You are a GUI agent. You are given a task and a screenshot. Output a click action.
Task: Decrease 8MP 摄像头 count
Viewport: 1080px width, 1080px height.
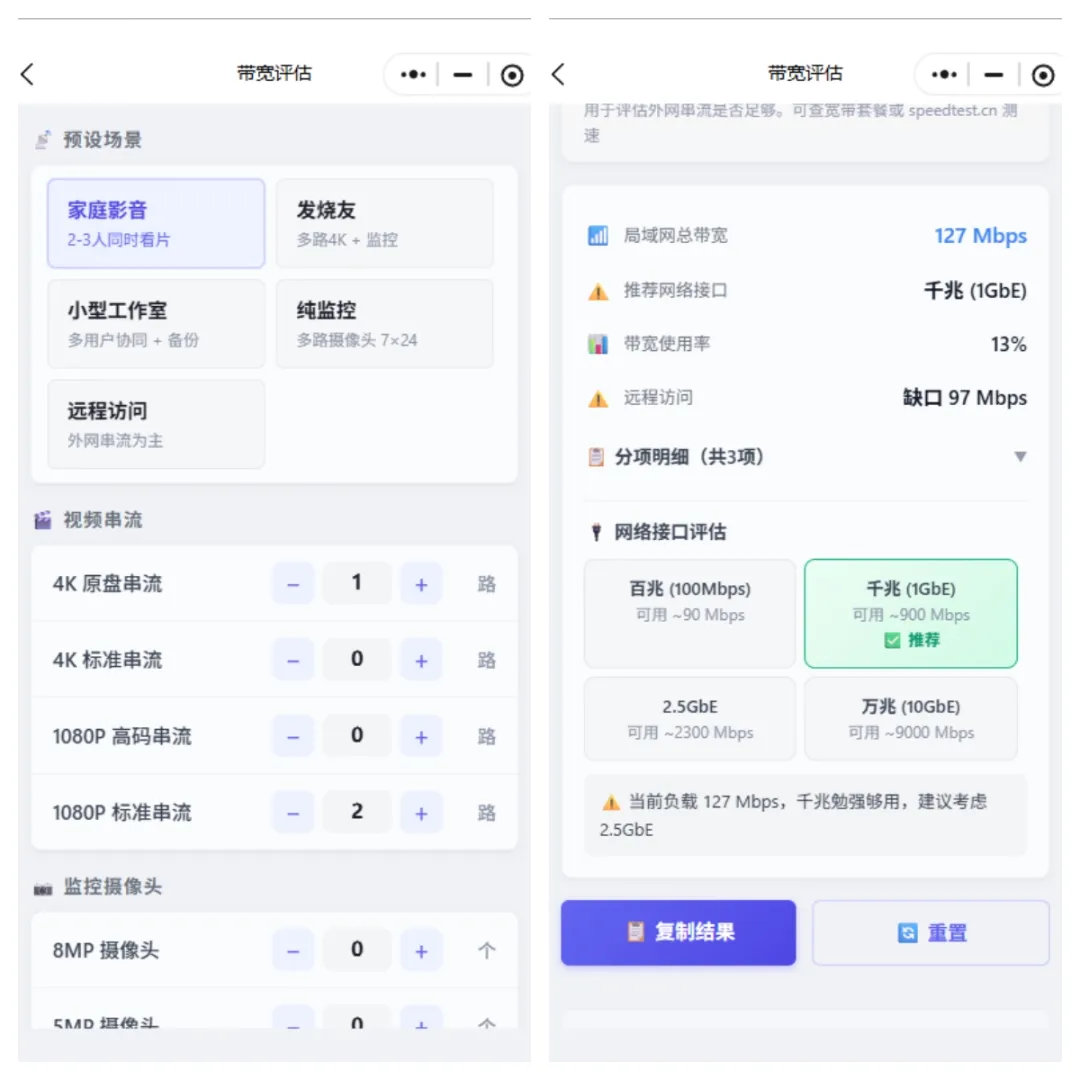[293, 951]
